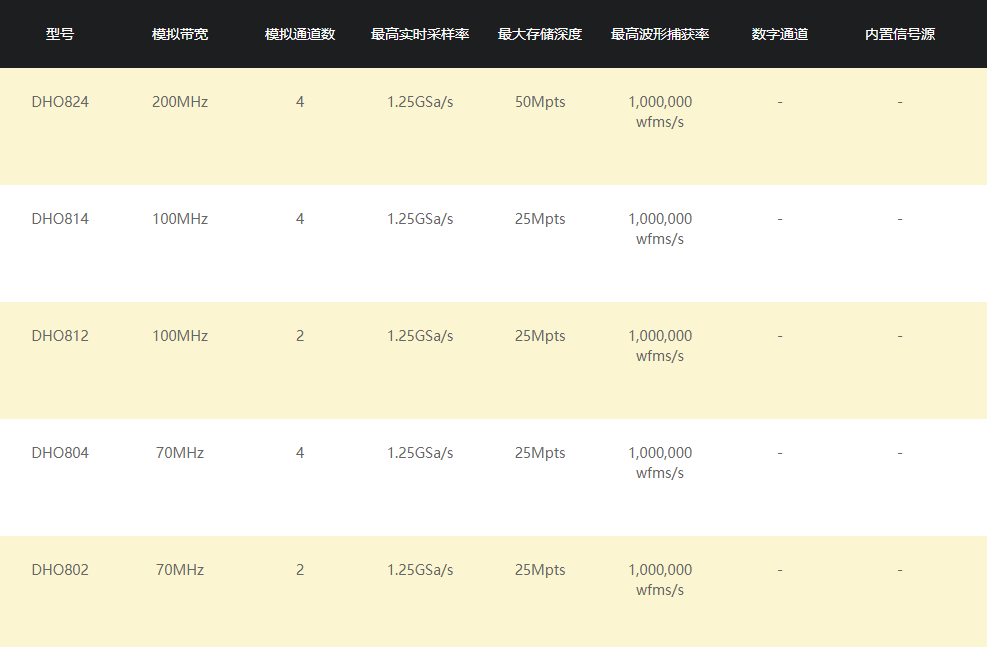This screenshot has width=987, height=647.
Task: Click the 70MHz bandwidth in the DHO804 row
Action: pos(180,453)
